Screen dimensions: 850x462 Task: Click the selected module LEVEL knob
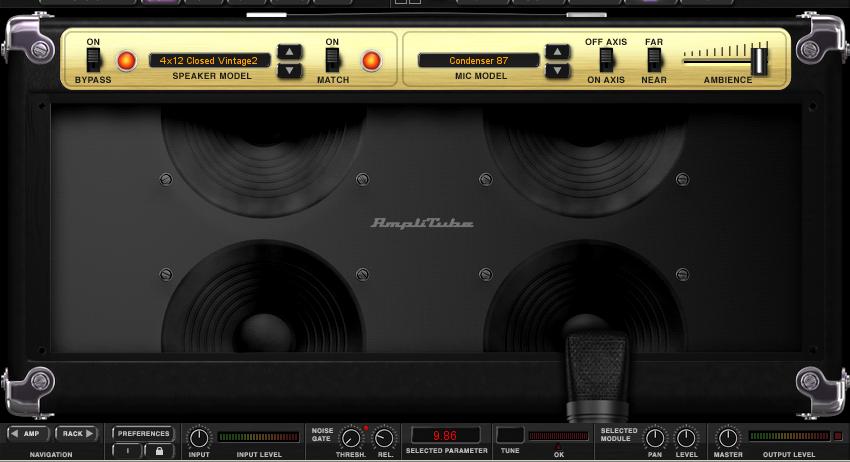(x=686, y=438)
